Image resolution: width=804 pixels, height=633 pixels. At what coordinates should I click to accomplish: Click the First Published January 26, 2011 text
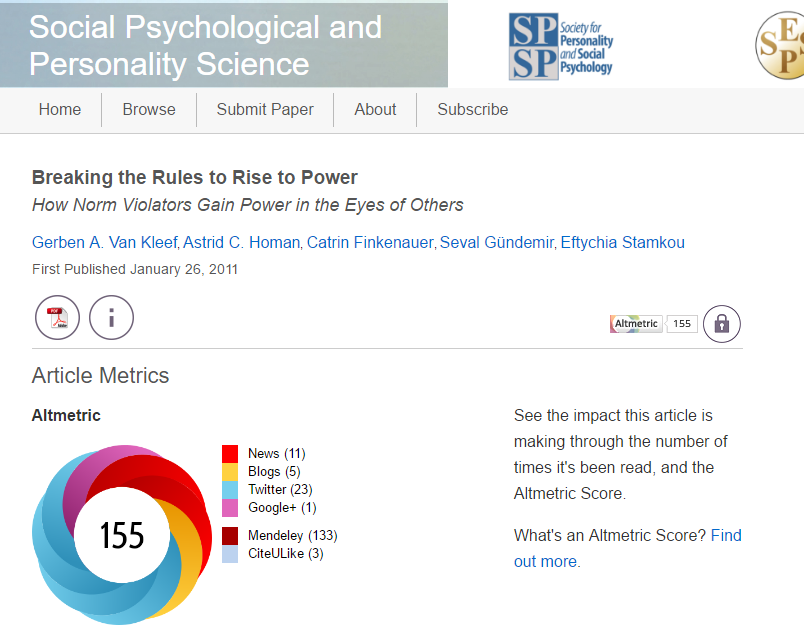(135, 269)
